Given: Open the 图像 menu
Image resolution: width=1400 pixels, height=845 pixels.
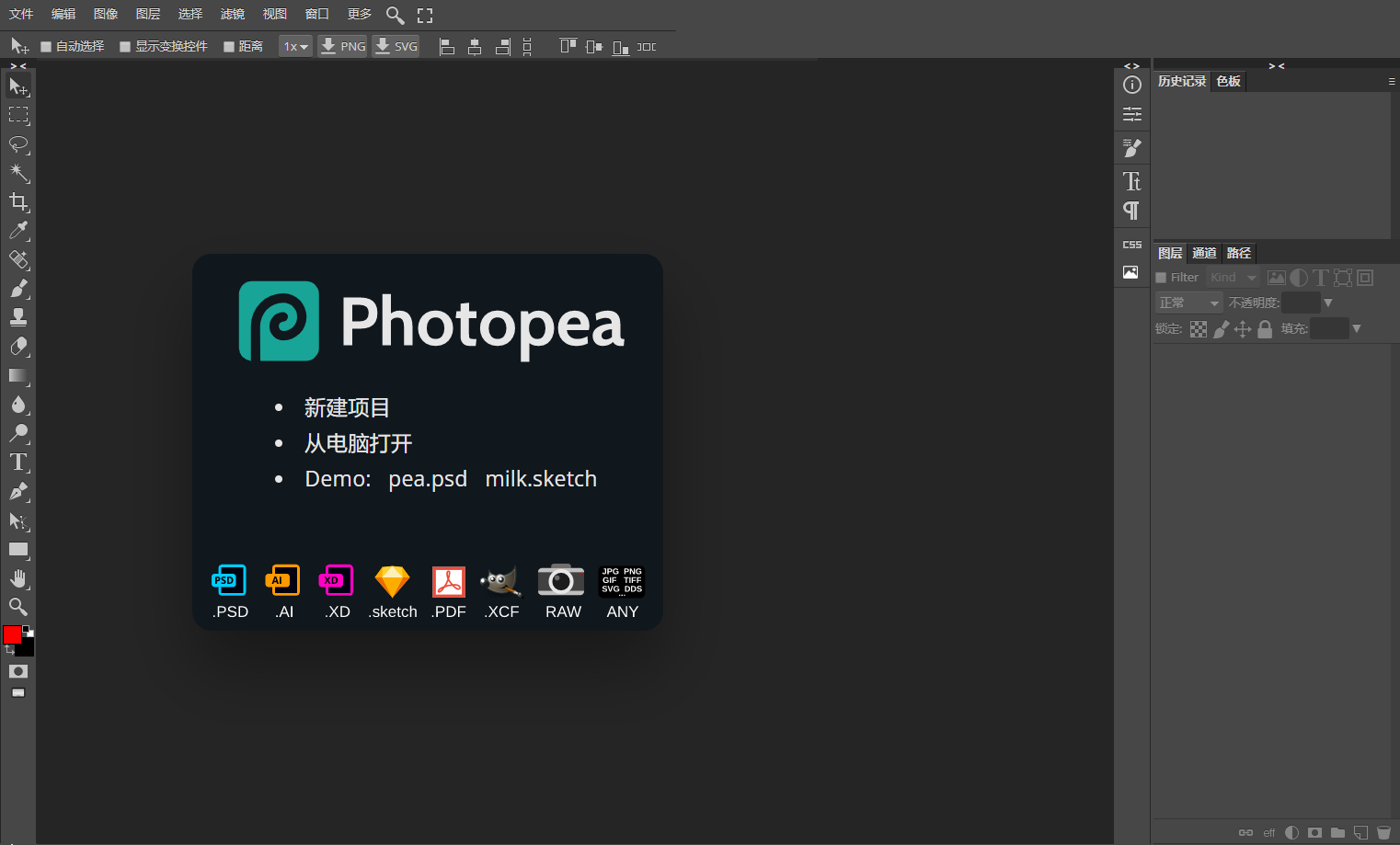Looking at the screenshot, I should 106,14.
